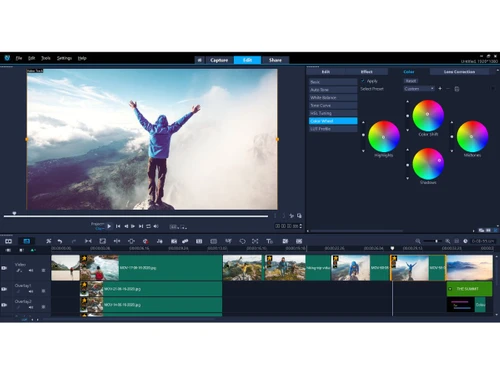The height and width of the screenshot is (375, 500).
Task: Select THE SUMMIT title clip
Action: [469, 289]
